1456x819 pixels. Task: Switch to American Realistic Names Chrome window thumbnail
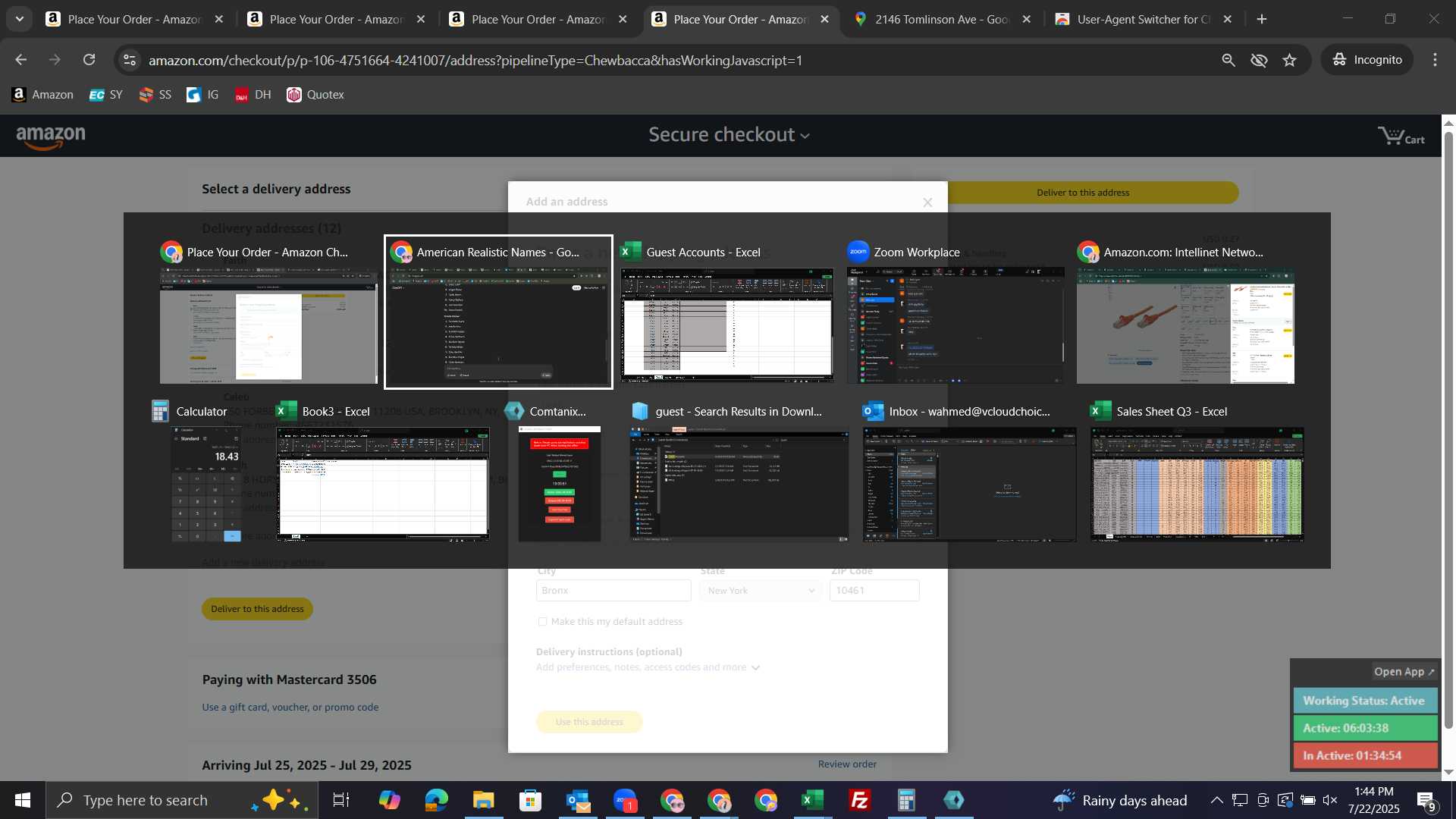(498, 312)
